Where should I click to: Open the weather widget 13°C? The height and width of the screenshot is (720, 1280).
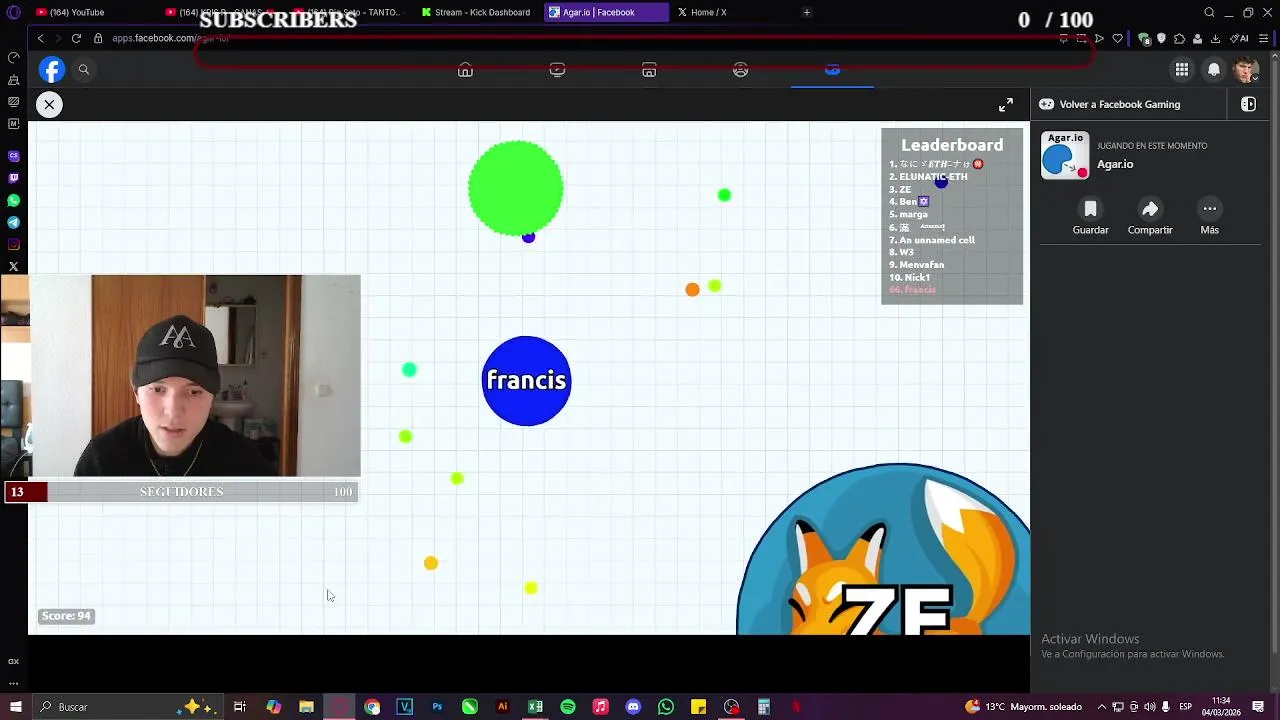(1023, 707)
